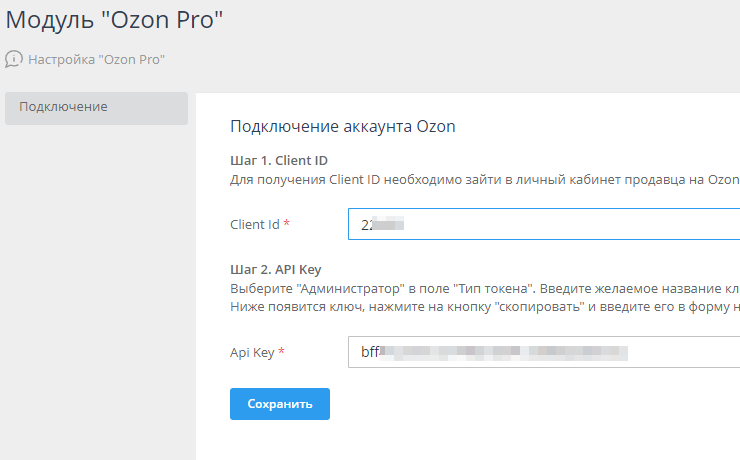Click the Client ID instructions text under Шаг 1
Viewport: 740px width, 460px height.
pyautogui.click(x=484, y=179)
